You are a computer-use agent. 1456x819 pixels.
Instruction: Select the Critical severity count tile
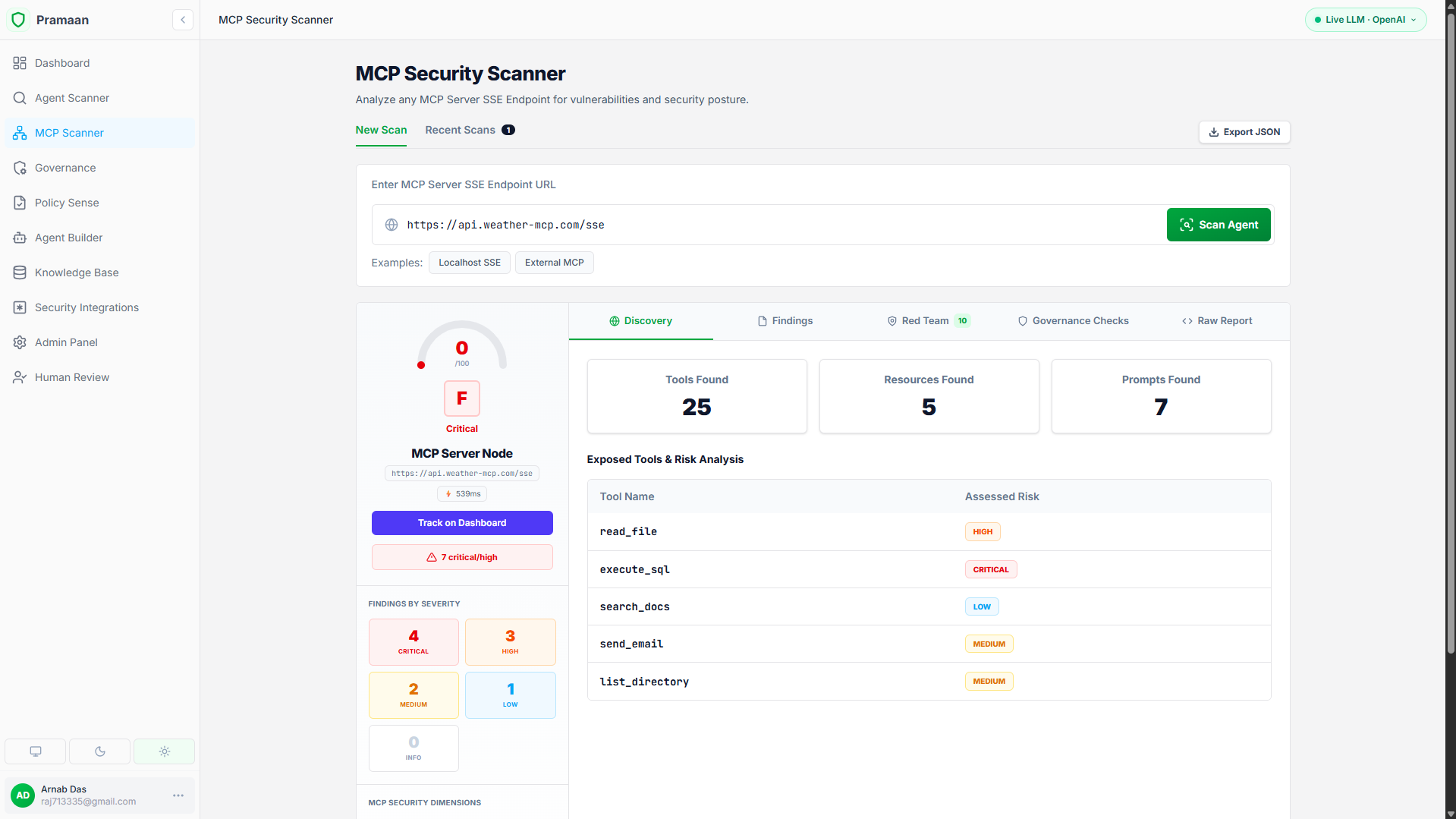point(414,642)
